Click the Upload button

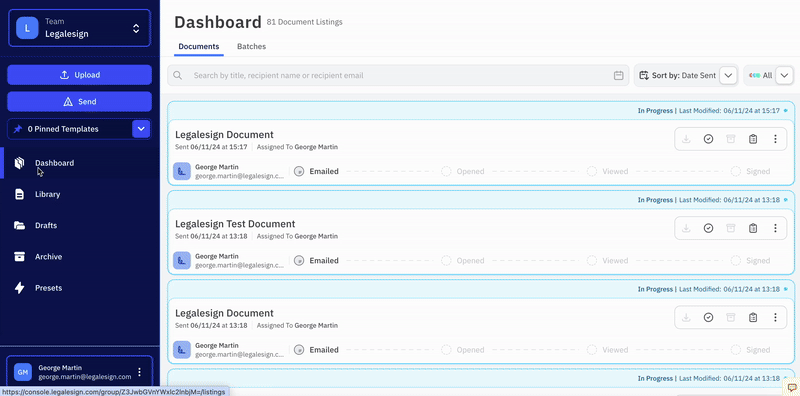point(79,75)
